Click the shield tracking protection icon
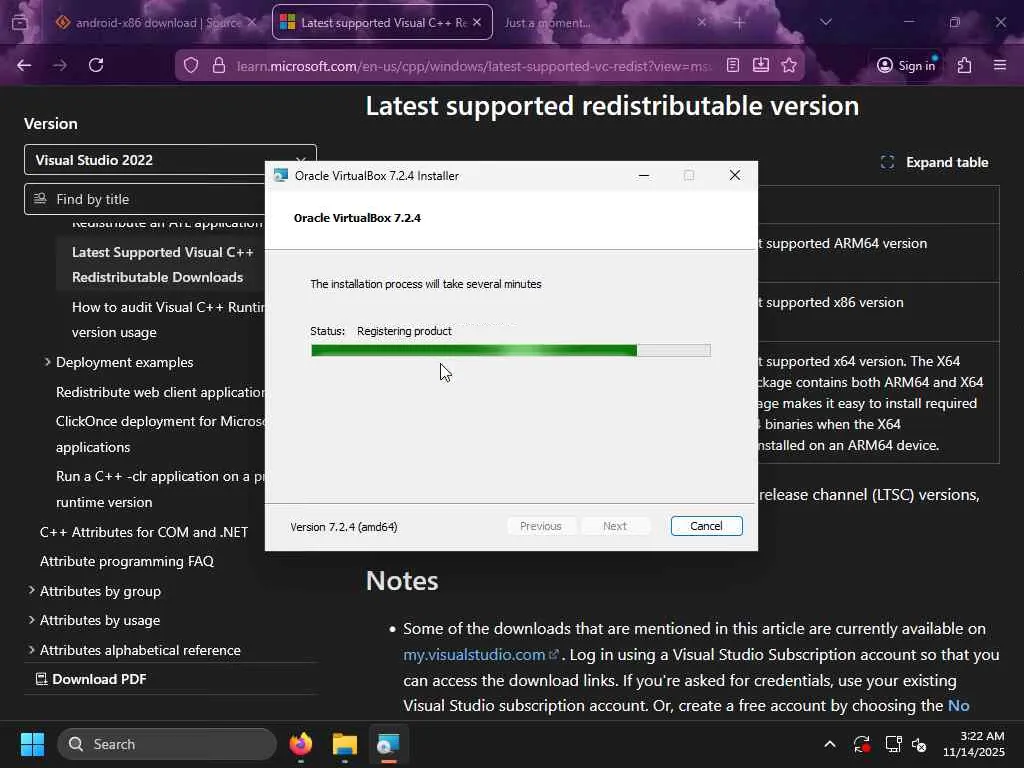1024x768 pixels. [191, 65]
